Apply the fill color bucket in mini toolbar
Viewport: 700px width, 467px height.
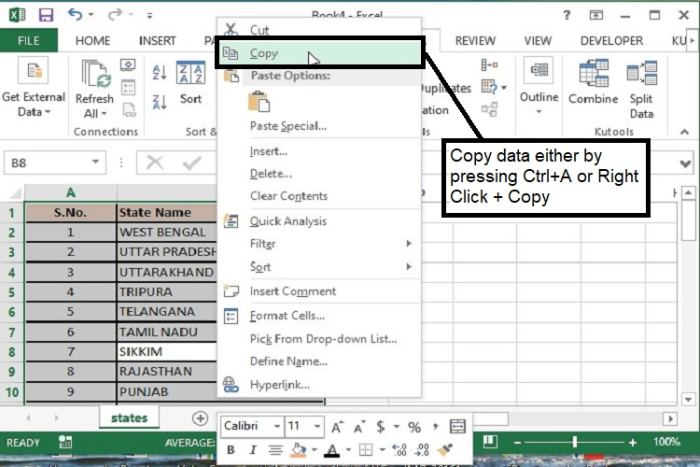click(298, 450)
